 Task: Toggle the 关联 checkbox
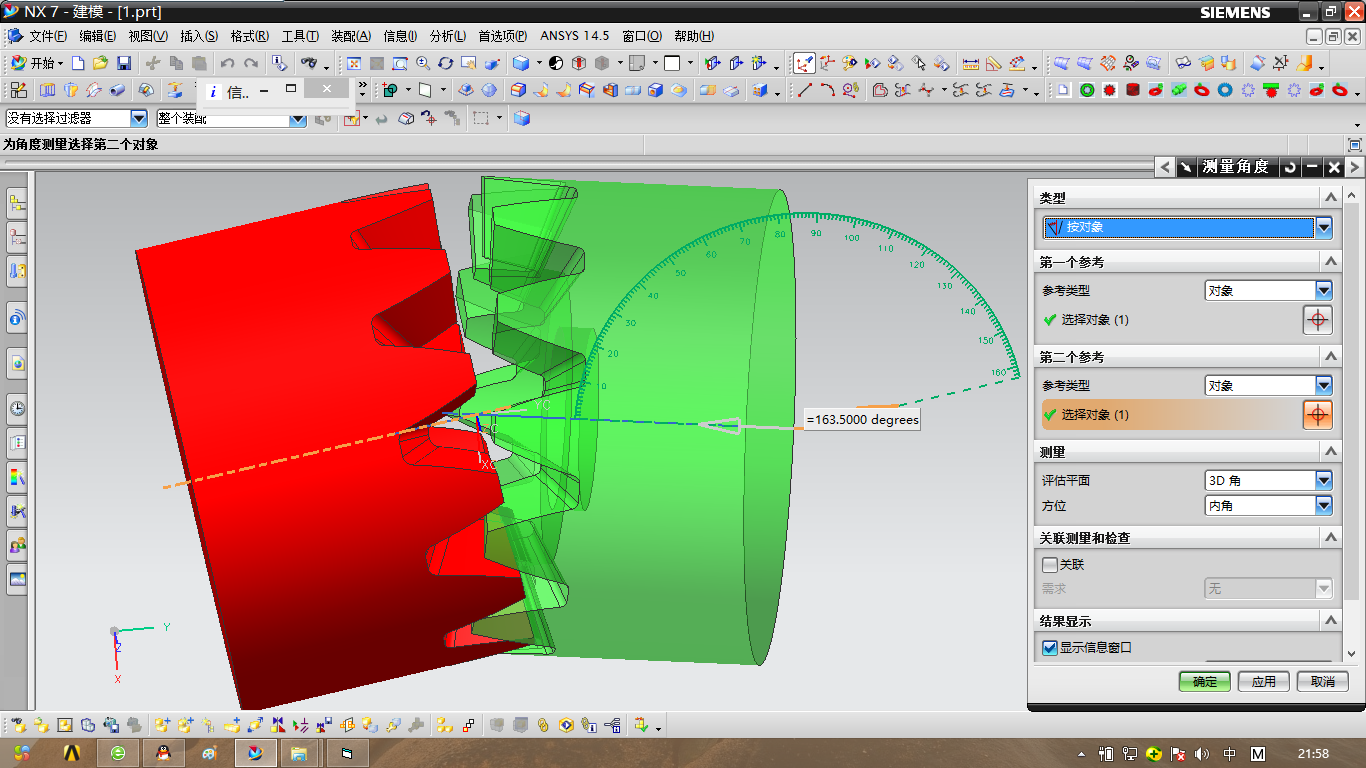tap(1050, 565)
